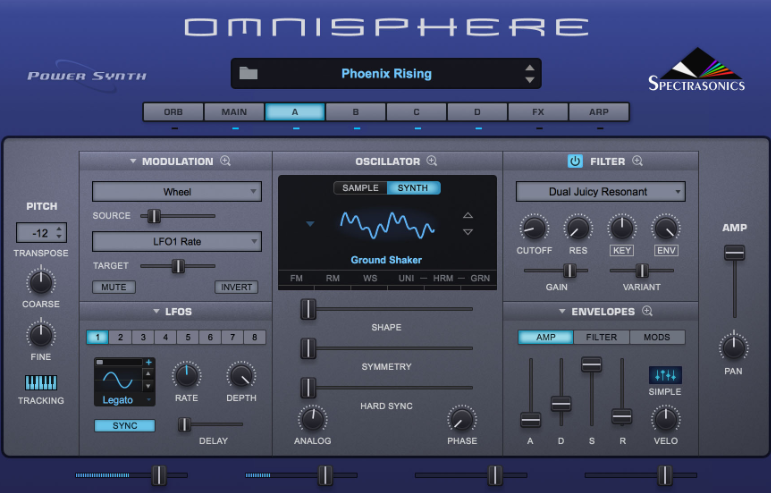Select the next waveform up arrow
The image size is (771, 493).
click(x=467, y=215)
